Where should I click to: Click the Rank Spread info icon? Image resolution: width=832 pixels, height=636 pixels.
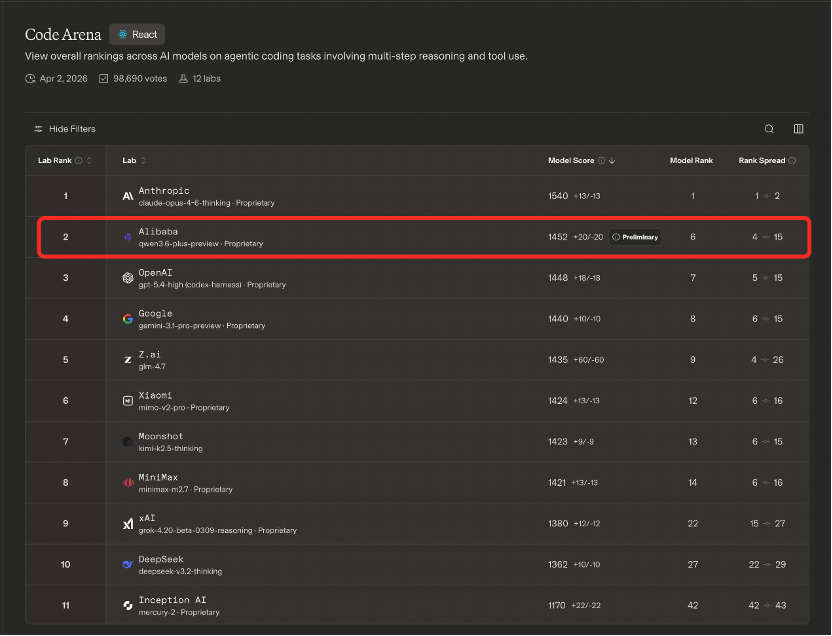pos(792,160)
